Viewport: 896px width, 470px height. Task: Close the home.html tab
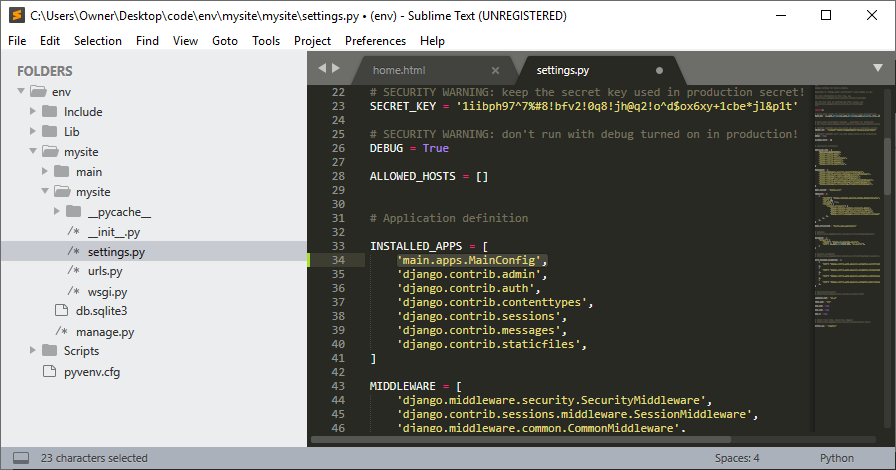pyautogui.click(x=495, y=70)
